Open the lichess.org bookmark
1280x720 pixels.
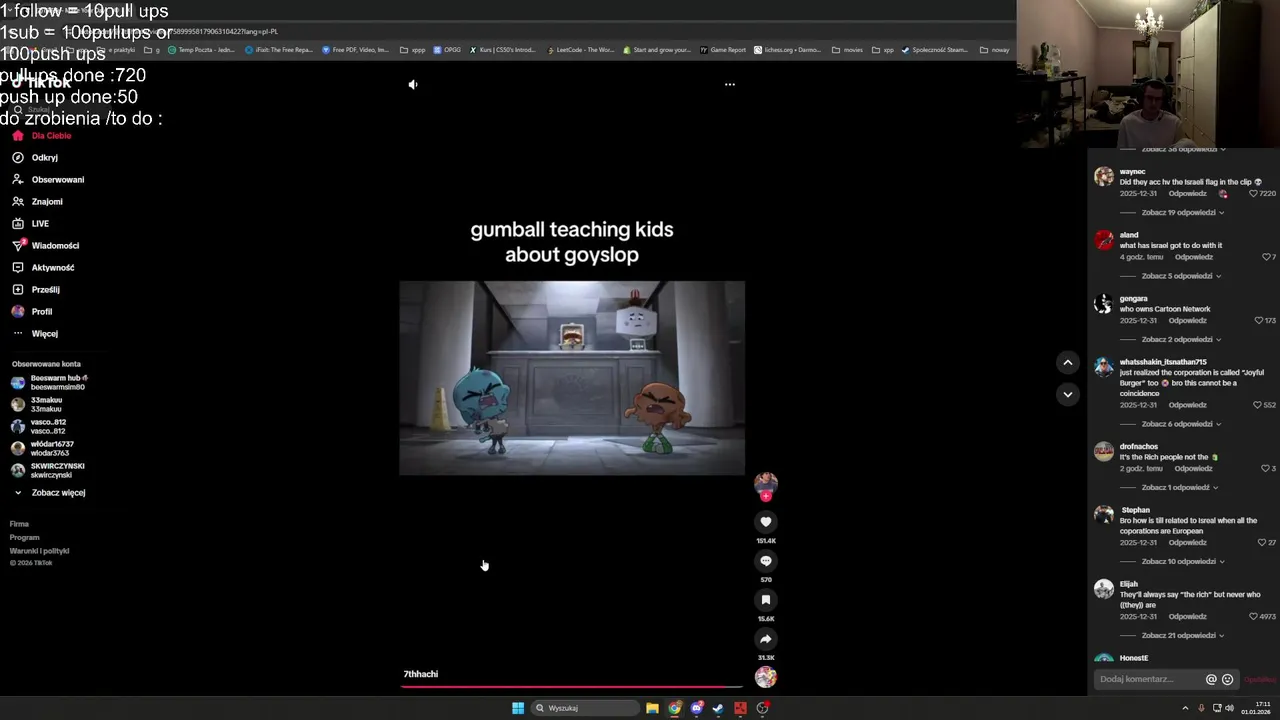(787, 50)
